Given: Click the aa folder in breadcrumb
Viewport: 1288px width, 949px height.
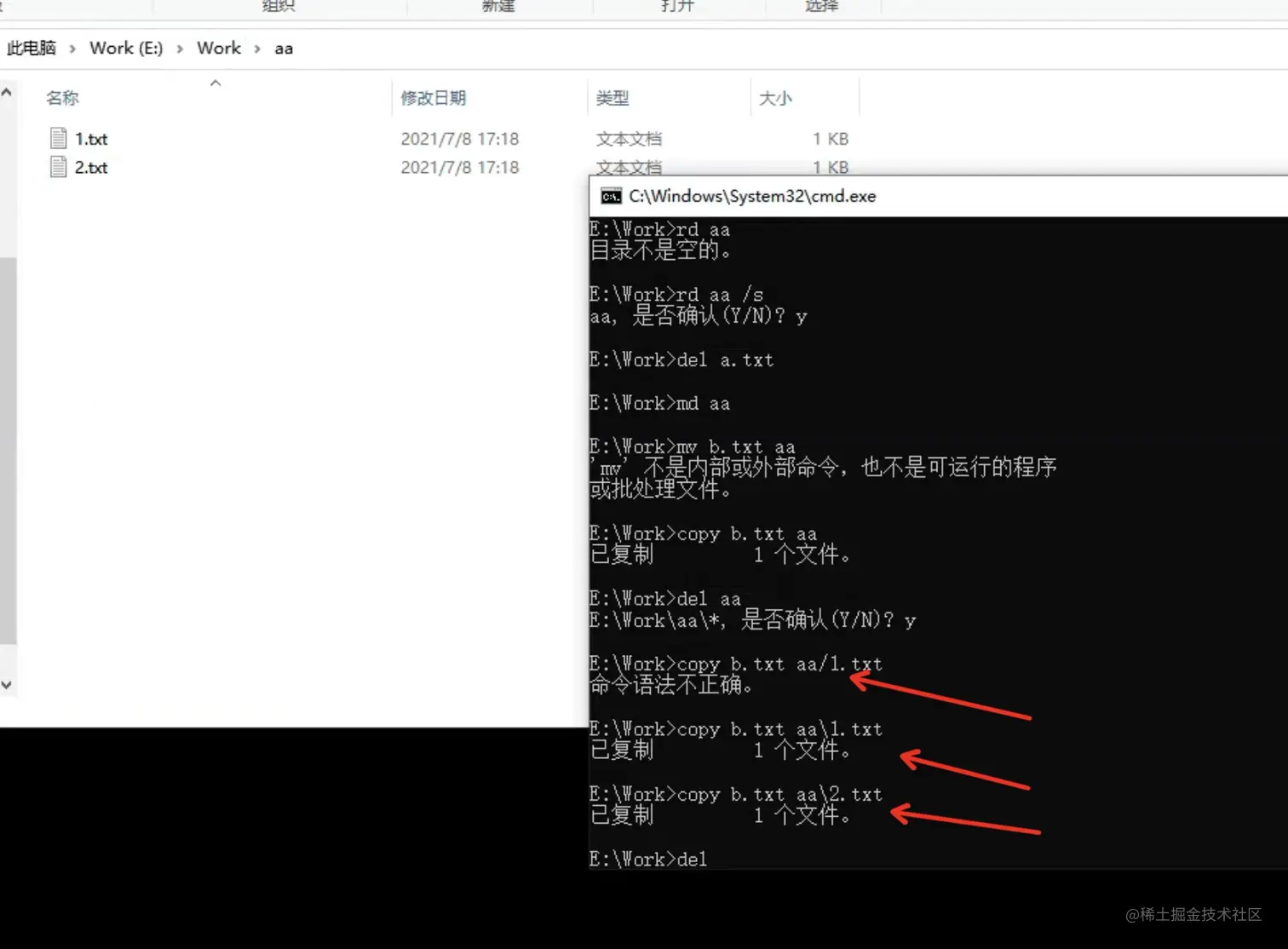Looking at the screenshot, I should click(x=284, y=49).
